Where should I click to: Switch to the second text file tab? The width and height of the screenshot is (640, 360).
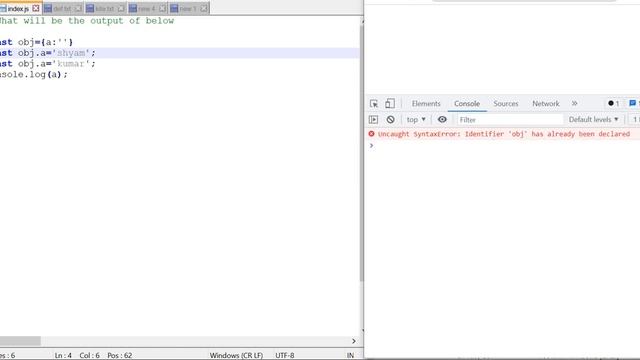62,9
